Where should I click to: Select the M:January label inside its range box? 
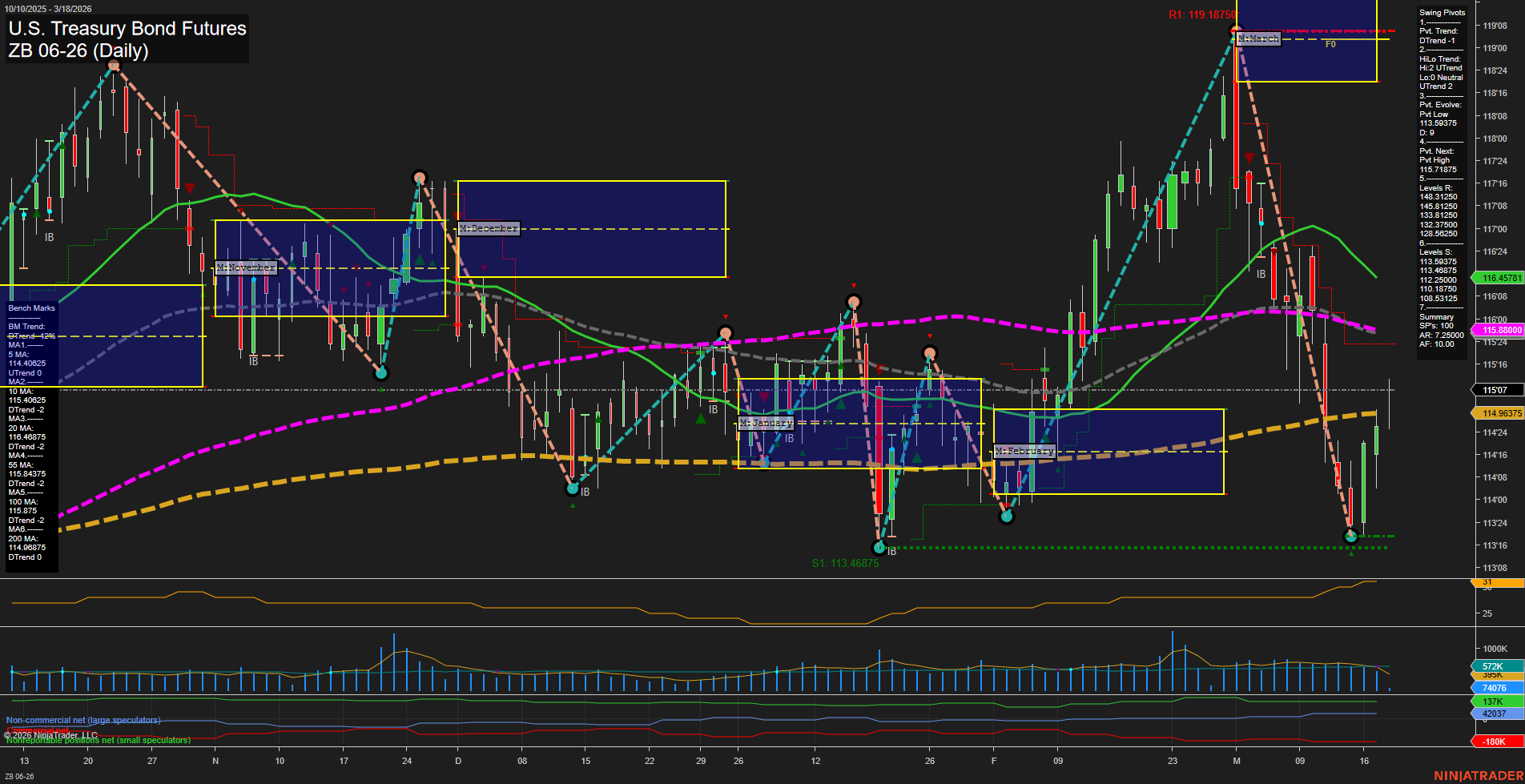[765, 422]
